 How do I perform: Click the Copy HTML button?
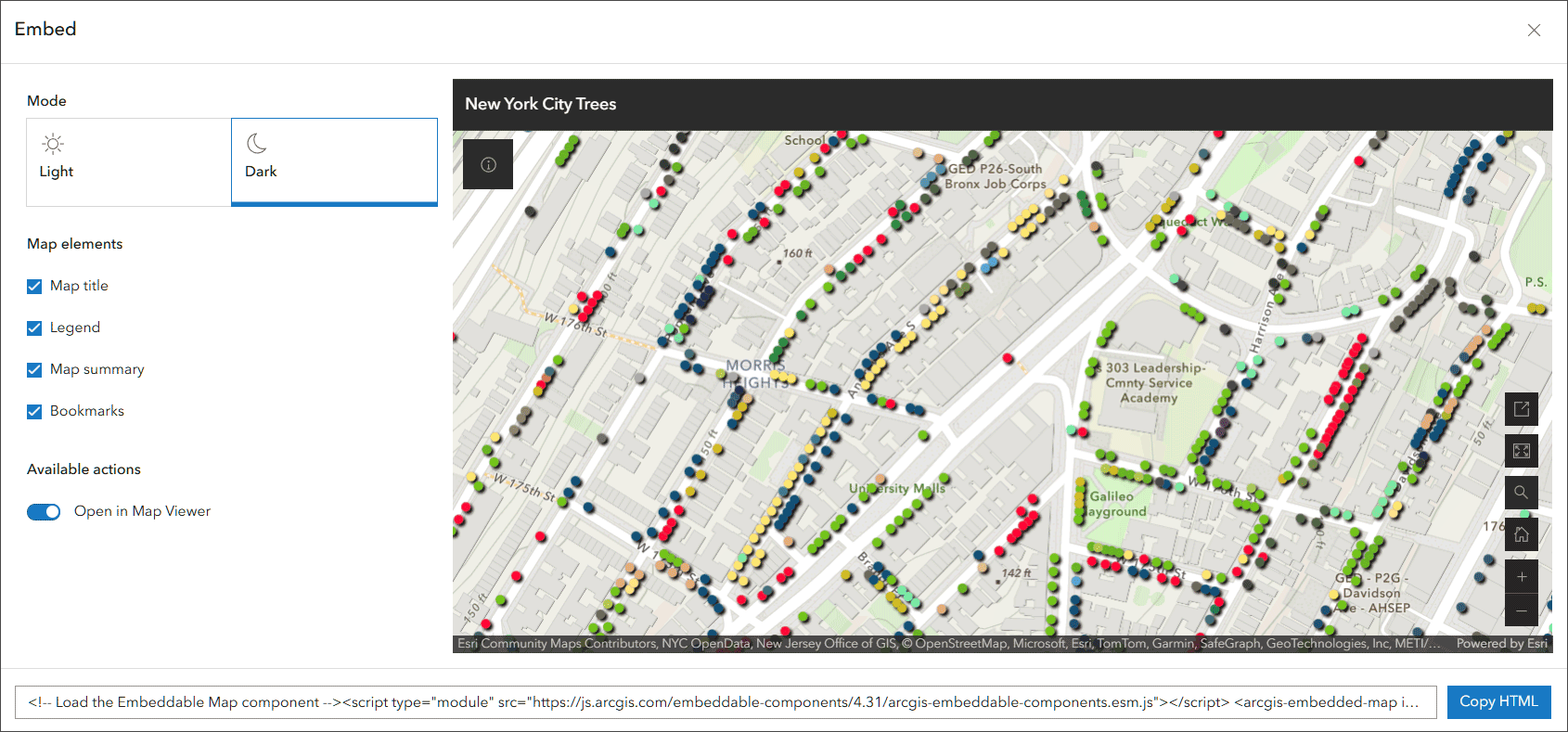pyautogui.click(x=1498, y=701)
